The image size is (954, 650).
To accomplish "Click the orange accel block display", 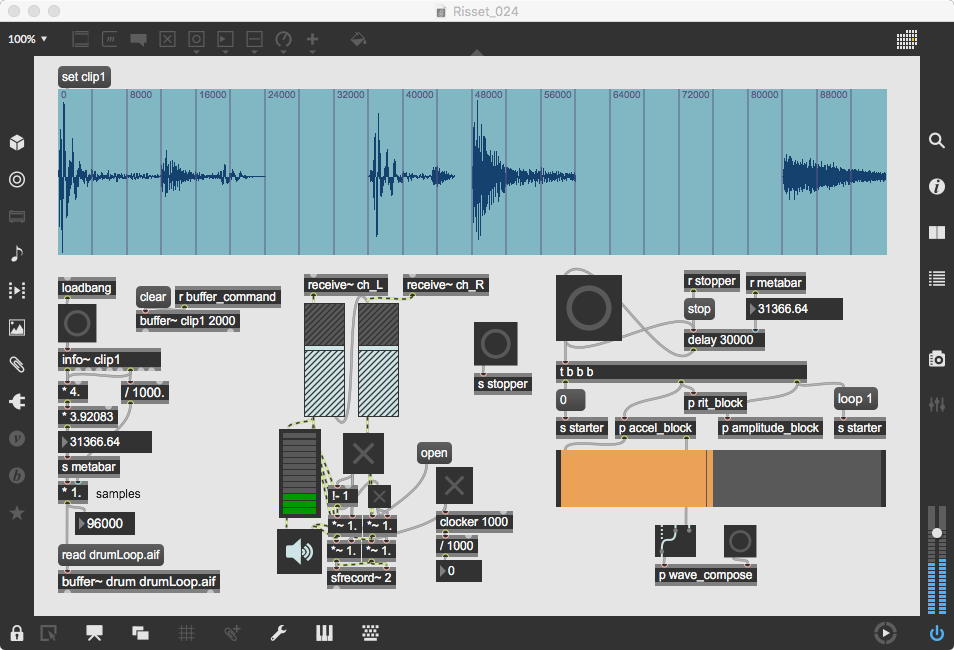I will click(x=634, y=478).
